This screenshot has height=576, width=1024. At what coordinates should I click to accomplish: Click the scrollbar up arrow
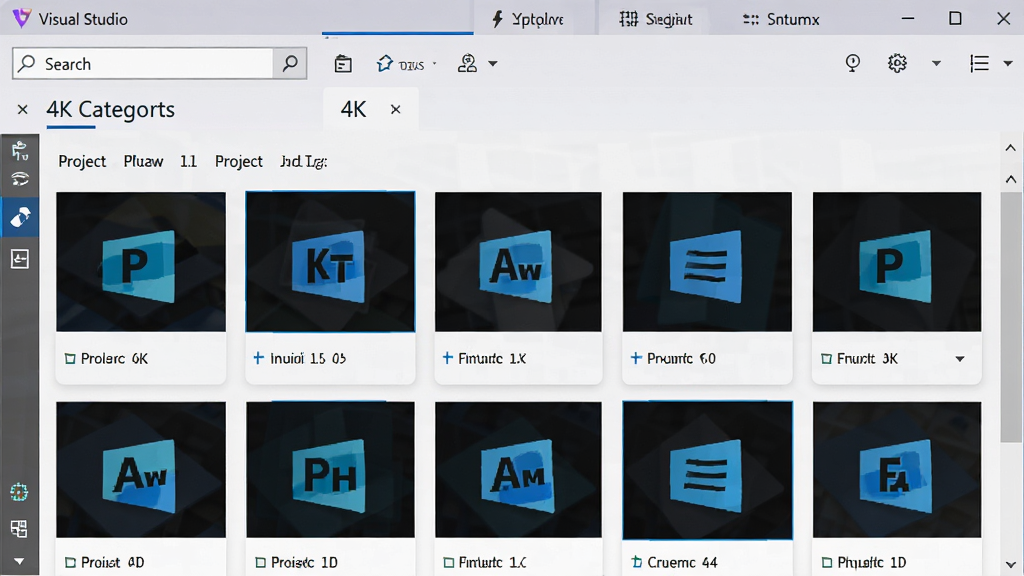(x=1010, y=179)
